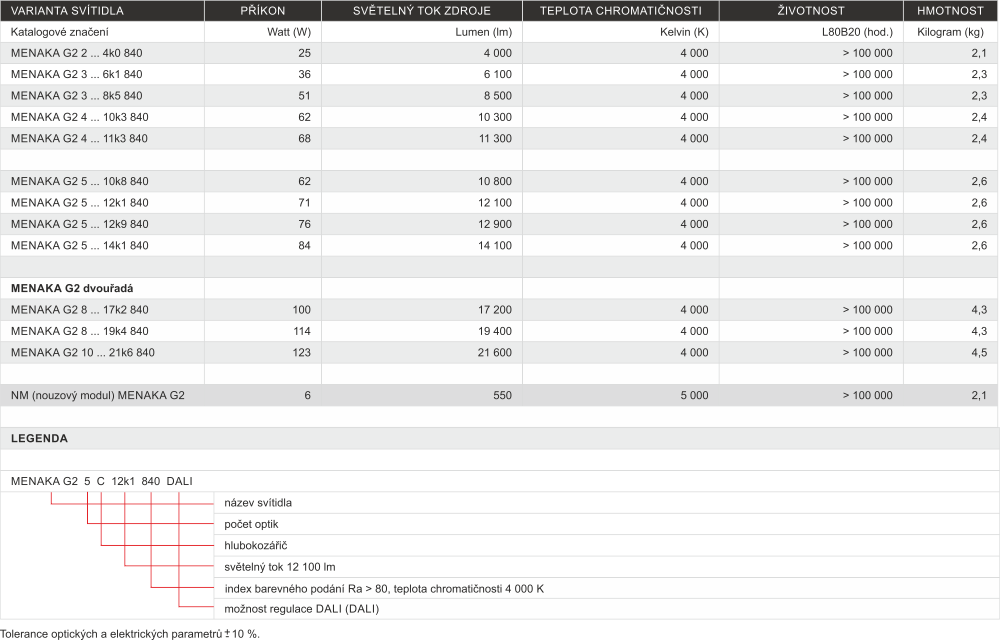Click the 6 100 lumen value
The height and width of the screenshot is (640, 1000).
497,75
